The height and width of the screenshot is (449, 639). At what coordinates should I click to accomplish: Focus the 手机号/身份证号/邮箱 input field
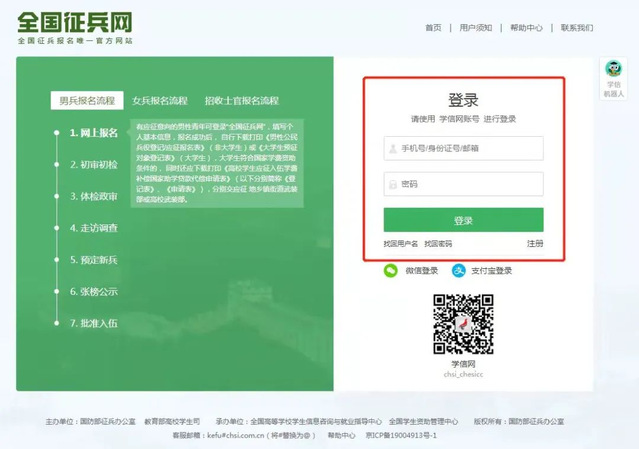pyautogui.click(x=463, y=148)
